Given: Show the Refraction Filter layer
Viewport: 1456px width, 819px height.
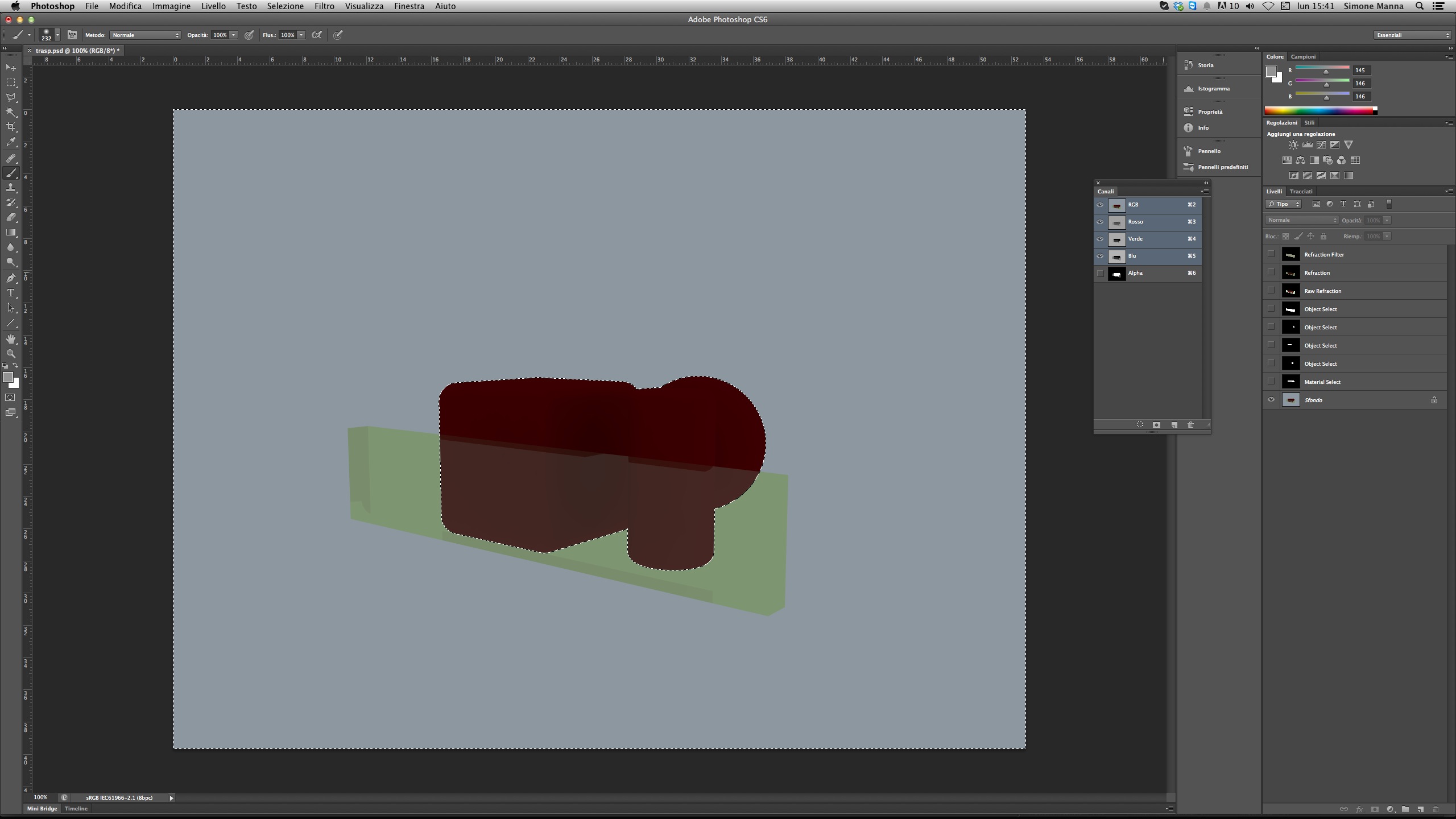Looking at the screenshot, I should coord(1271,254).
